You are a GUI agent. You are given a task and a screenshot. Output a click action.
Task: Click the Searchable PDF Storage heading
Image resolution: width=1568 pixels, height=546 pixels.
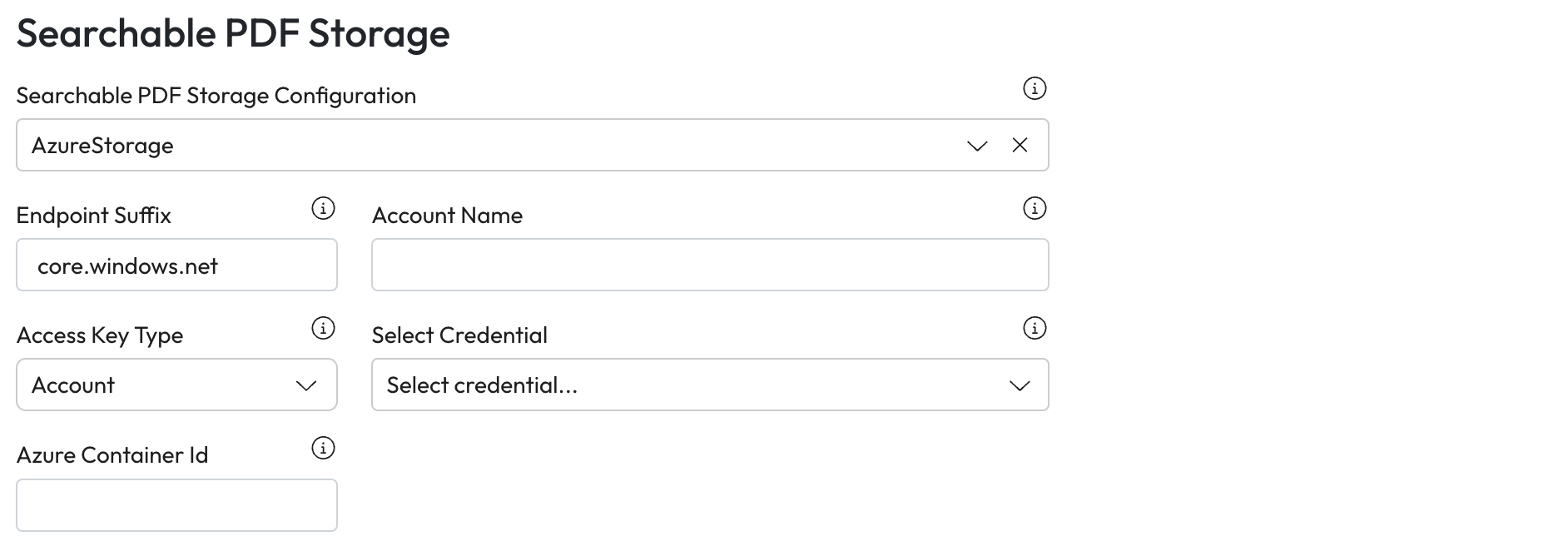[233, 34]
